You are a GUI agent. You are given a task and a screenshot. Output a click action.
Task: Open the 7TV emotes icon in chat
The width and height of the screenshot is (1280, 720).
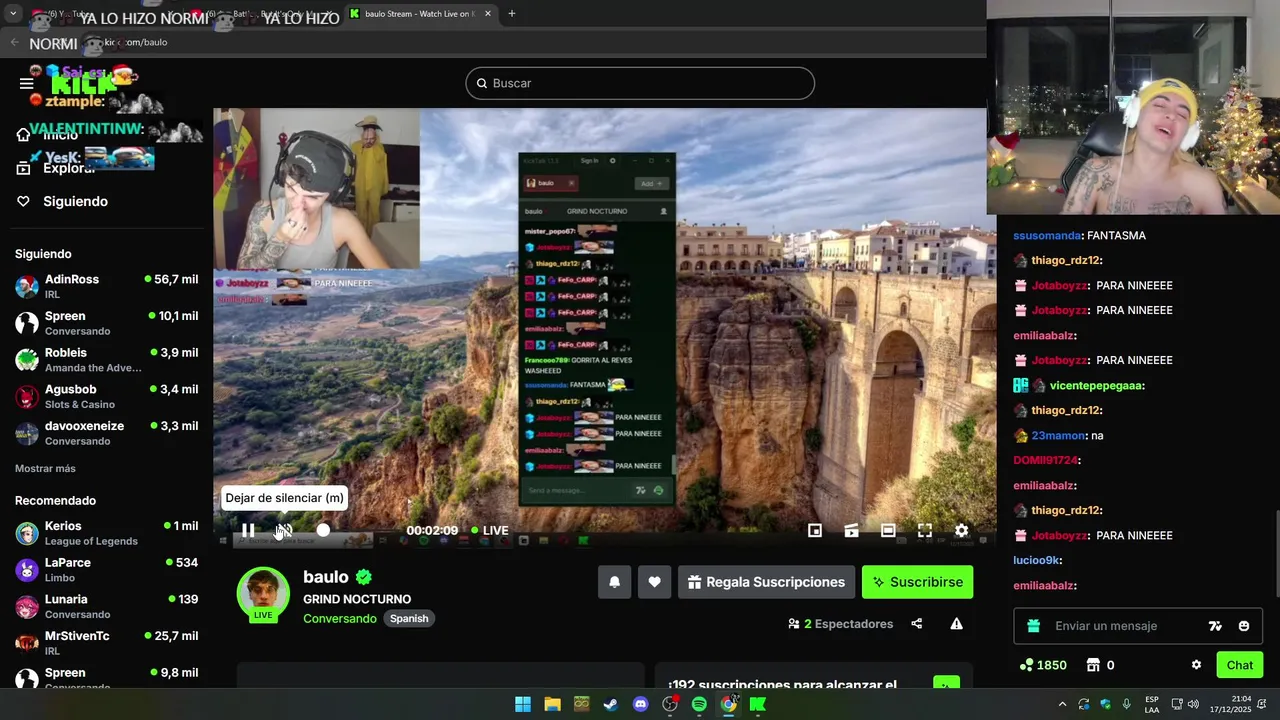point(1215,626)
